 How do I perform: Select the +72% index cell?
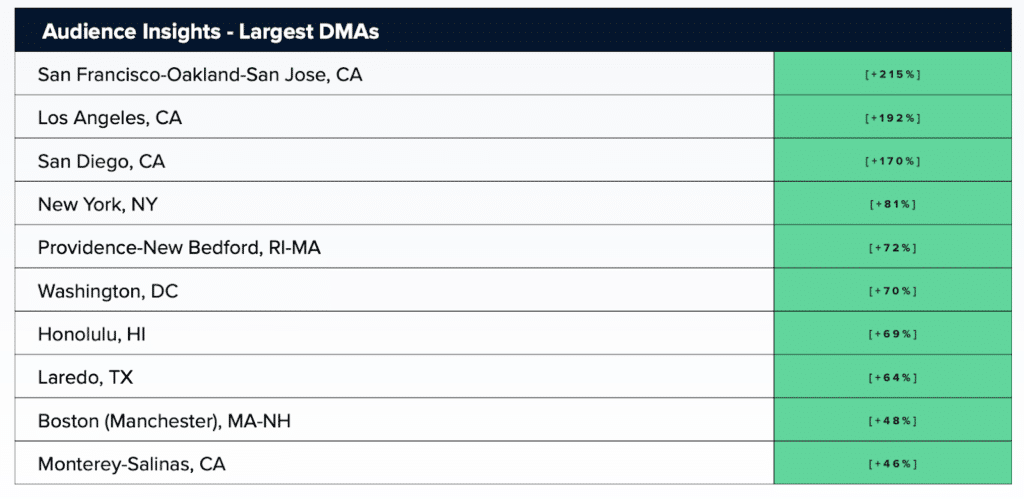tap(892, 247)
